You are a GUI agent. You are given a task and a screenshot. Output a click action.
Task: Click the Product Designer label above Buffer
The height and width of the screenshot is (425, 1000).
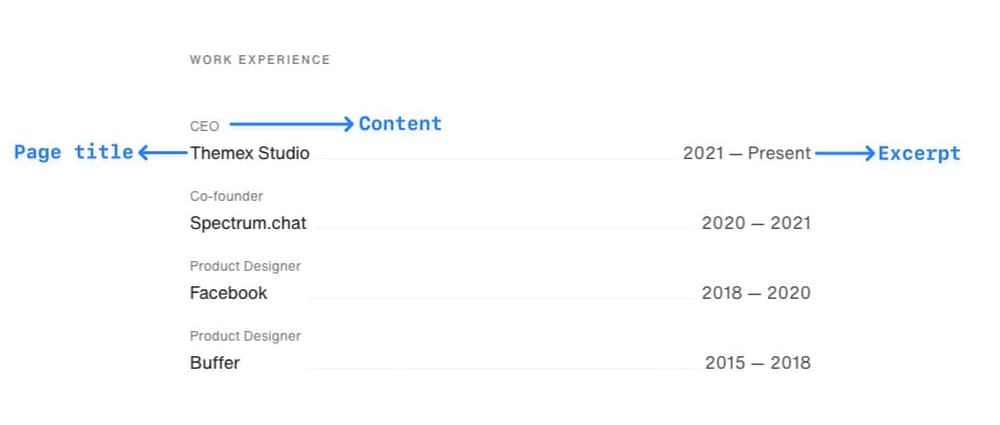click(245, 337)
